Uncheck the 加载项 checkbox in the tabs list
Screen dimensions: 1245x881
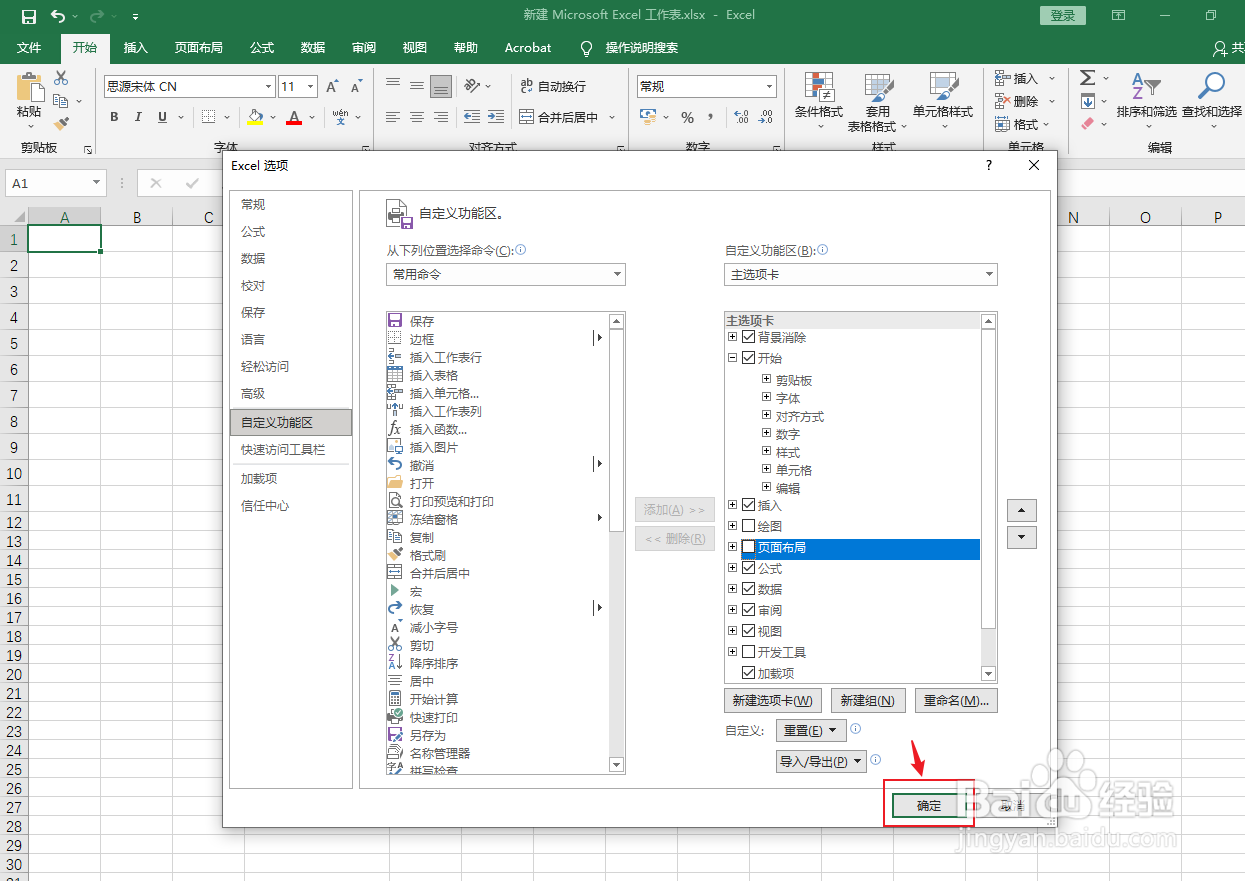pos(749,673)
